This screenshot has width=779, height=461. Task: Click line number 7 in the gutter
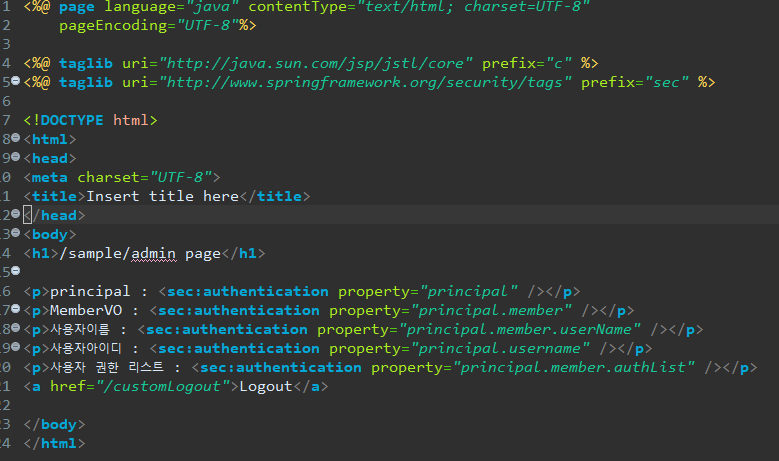[x=5, y=120]
